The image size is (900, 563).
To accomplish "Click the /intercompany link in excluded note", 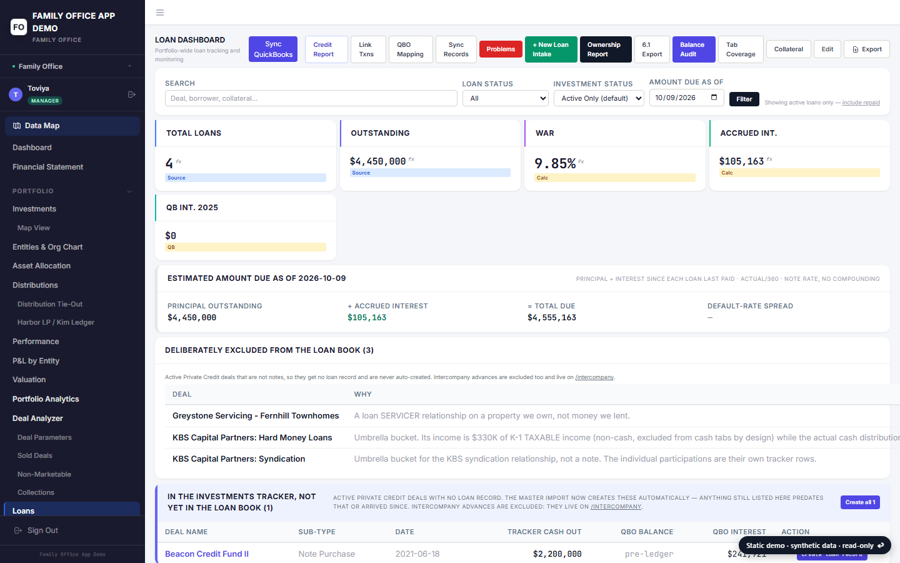I will (594, 378).
